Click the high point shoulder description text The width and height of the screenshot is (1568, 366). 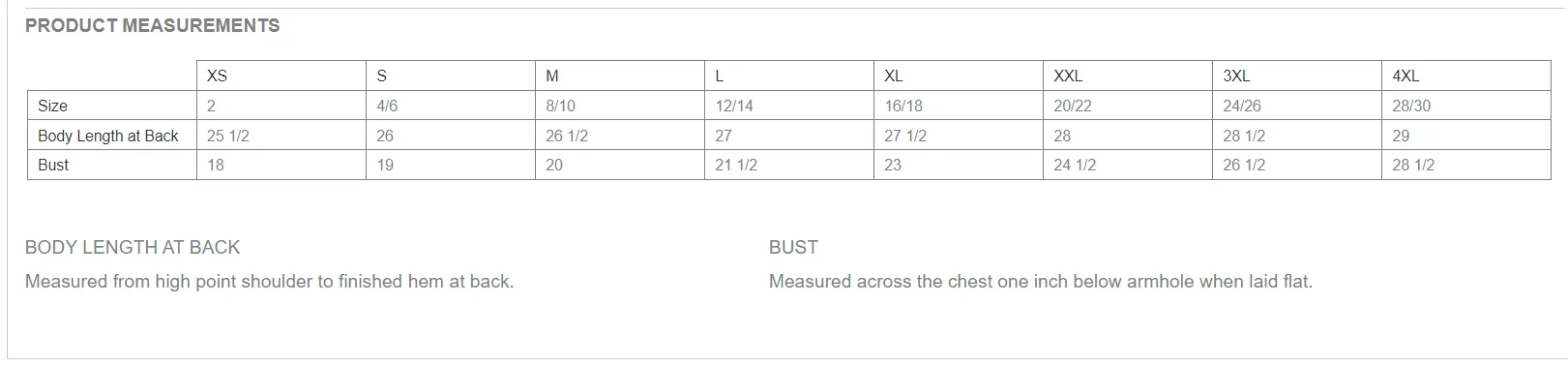(x=269, y=282)
